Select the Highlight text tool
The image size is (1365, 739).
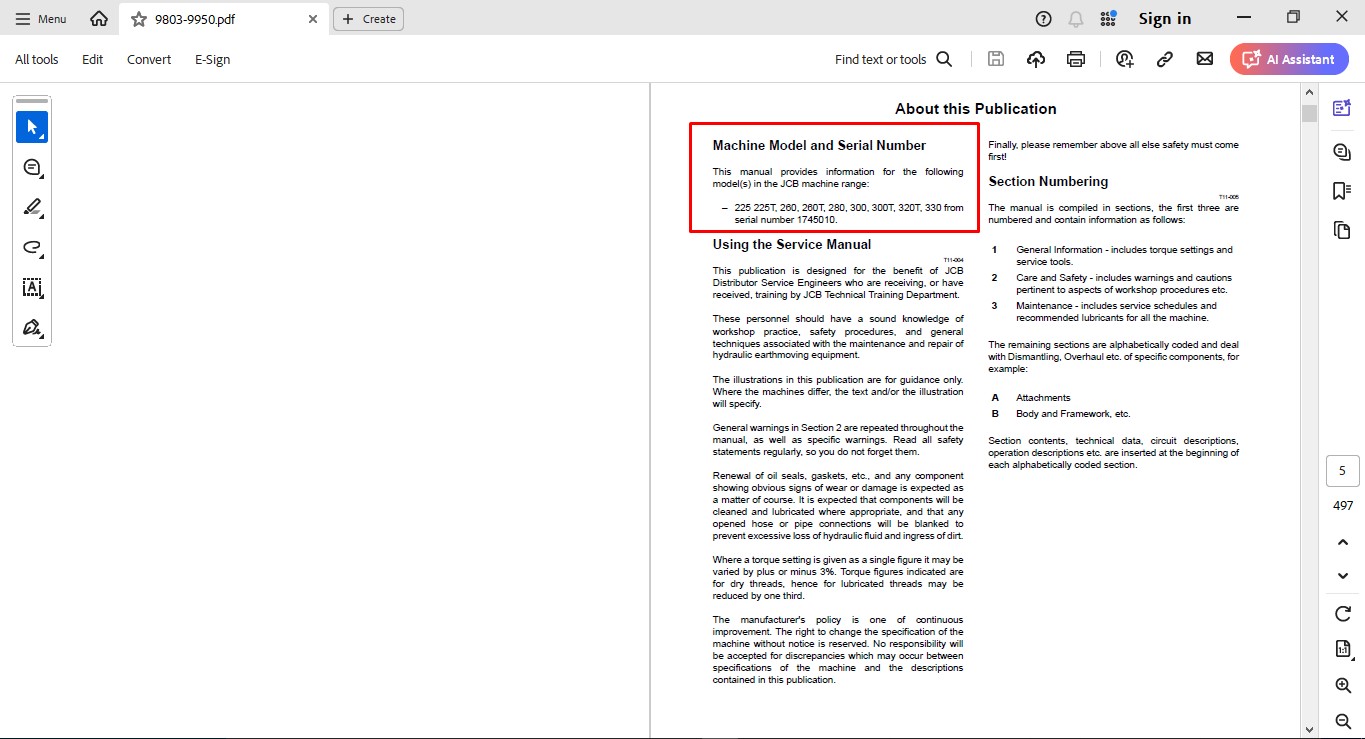click(32, 207)
